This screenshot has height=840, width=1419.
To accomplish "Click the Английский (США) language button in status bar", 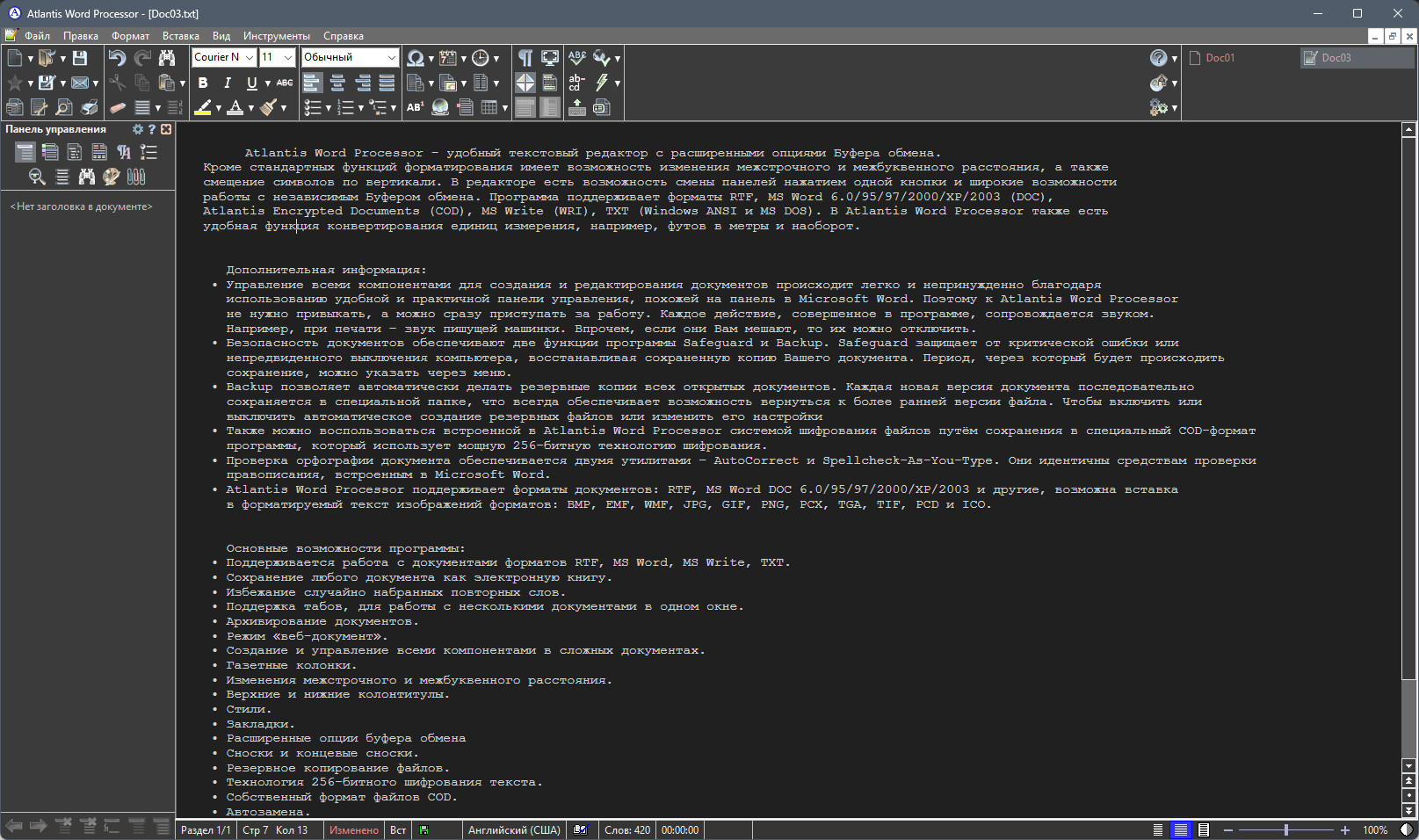I will point(514,830).
